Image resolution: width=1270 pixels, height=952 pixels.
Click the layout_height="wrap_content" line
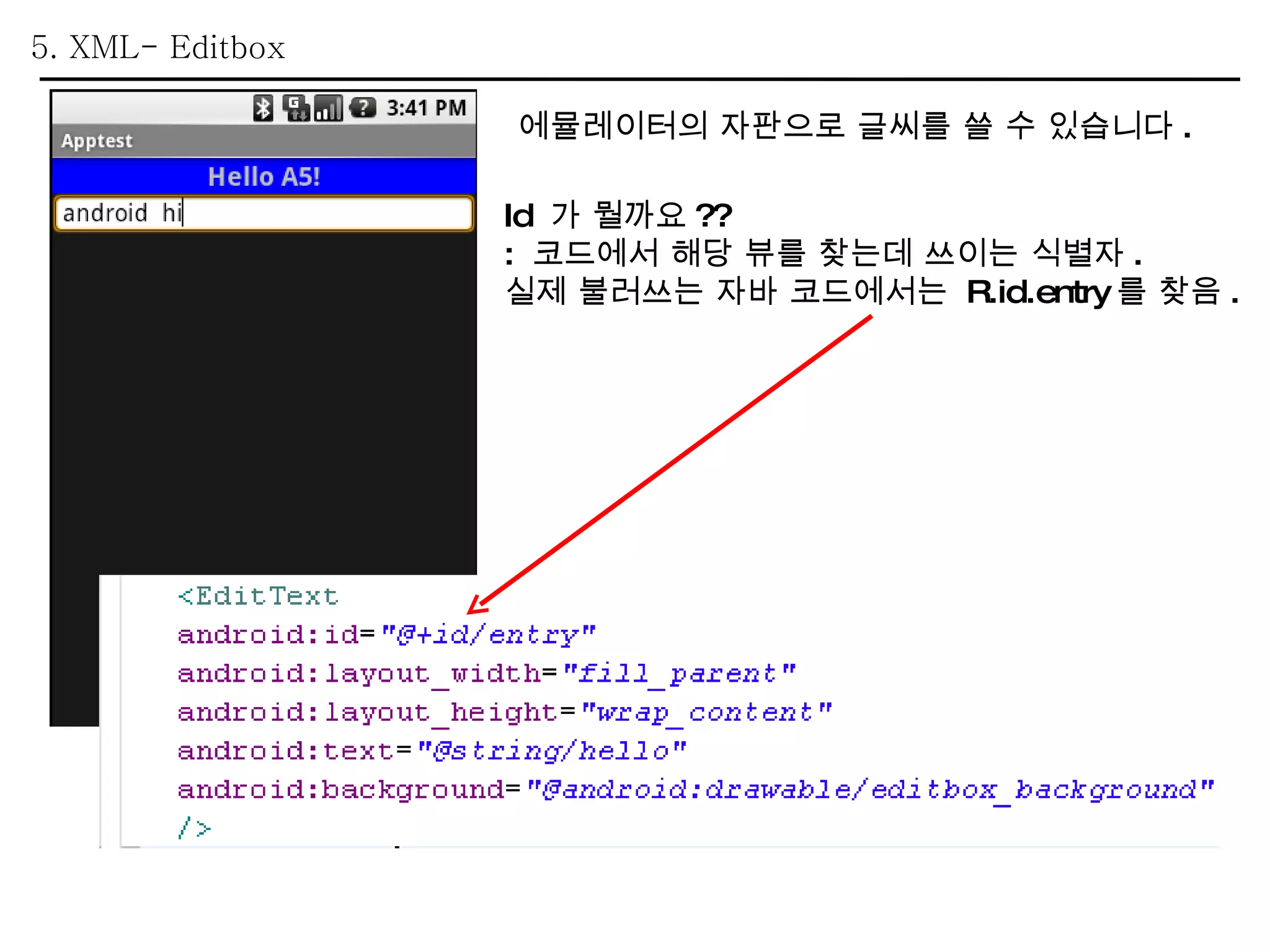pyautogui.click(x=504, y=713)
